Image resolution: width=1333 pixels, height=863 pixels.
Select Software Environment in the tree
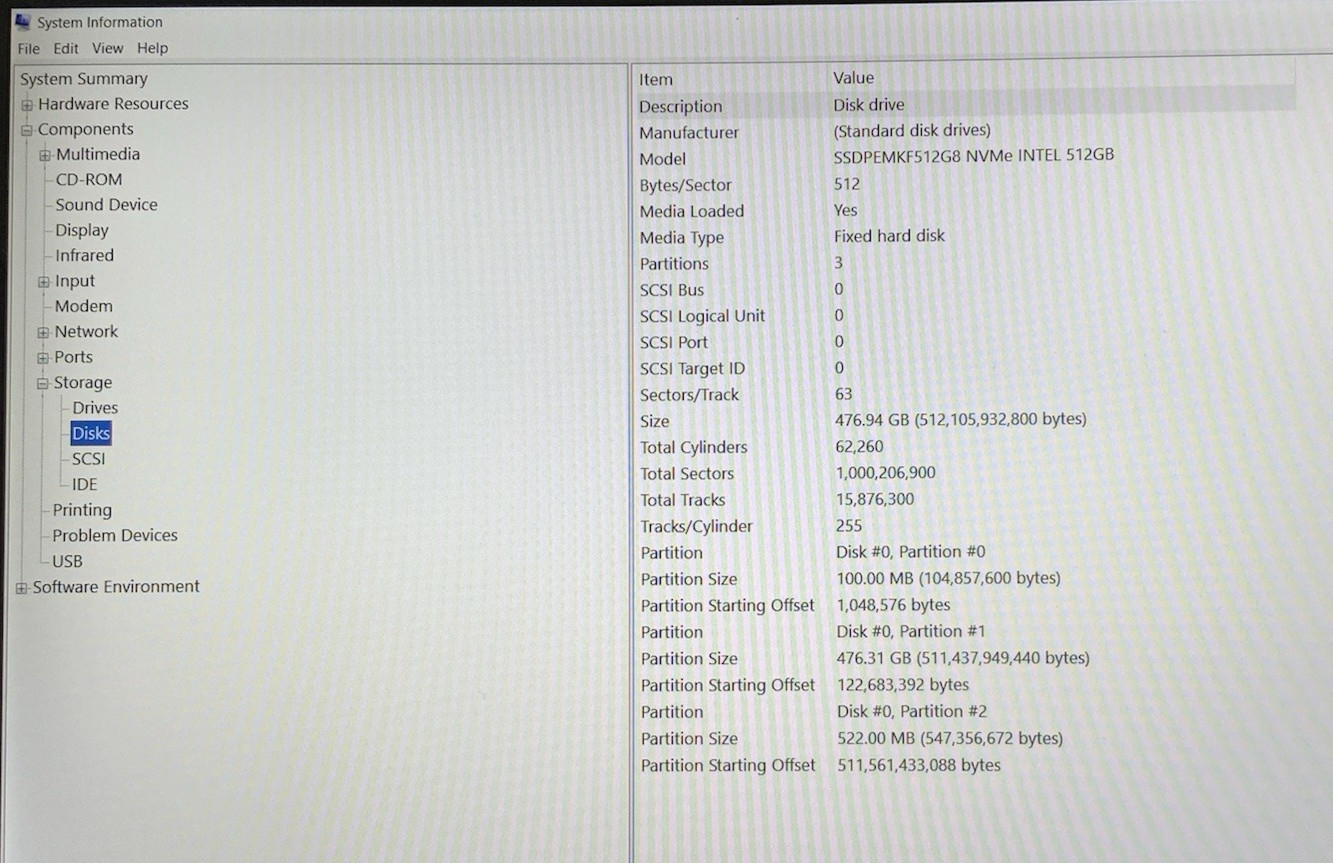point(116,587)
